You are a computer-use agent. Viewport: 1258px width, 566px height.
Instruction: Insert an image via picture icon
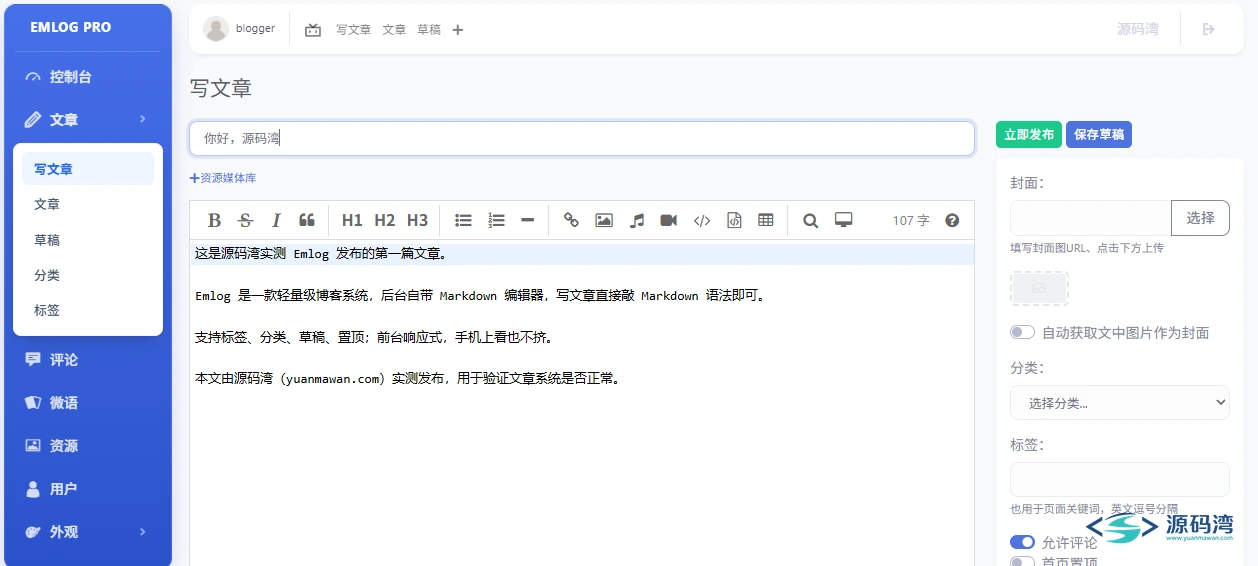pos(604,220)
